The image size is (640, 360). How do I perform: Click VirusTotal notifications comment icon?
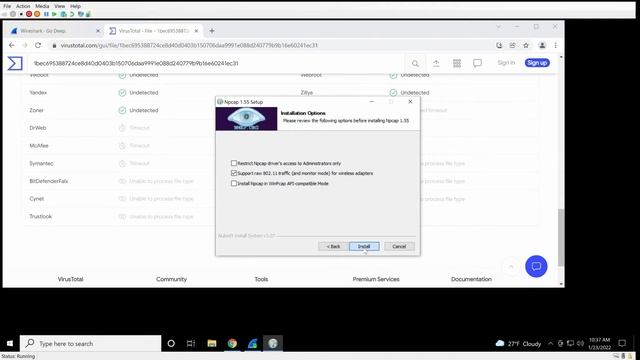point(477,63)
